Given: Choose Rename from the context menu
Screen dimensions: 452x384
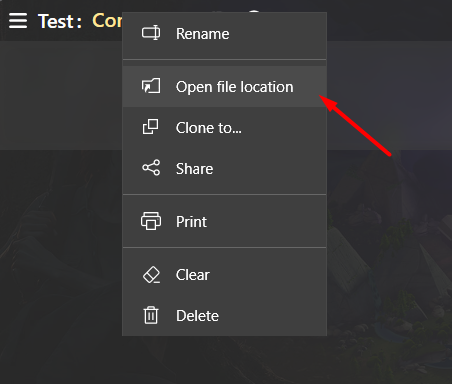Looking at the screenshot, I should (x=224, y=34).
